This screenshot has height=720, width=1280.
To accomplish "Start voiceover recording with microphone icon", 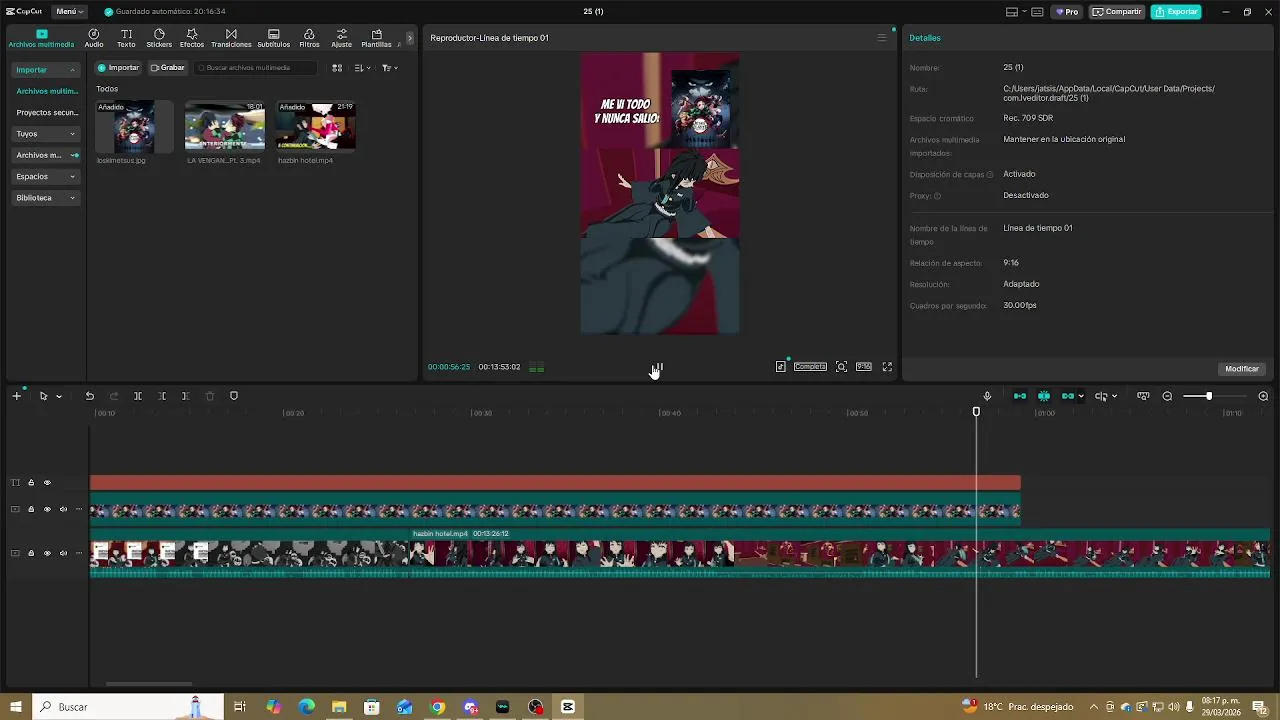I will (x=987, y=396).
